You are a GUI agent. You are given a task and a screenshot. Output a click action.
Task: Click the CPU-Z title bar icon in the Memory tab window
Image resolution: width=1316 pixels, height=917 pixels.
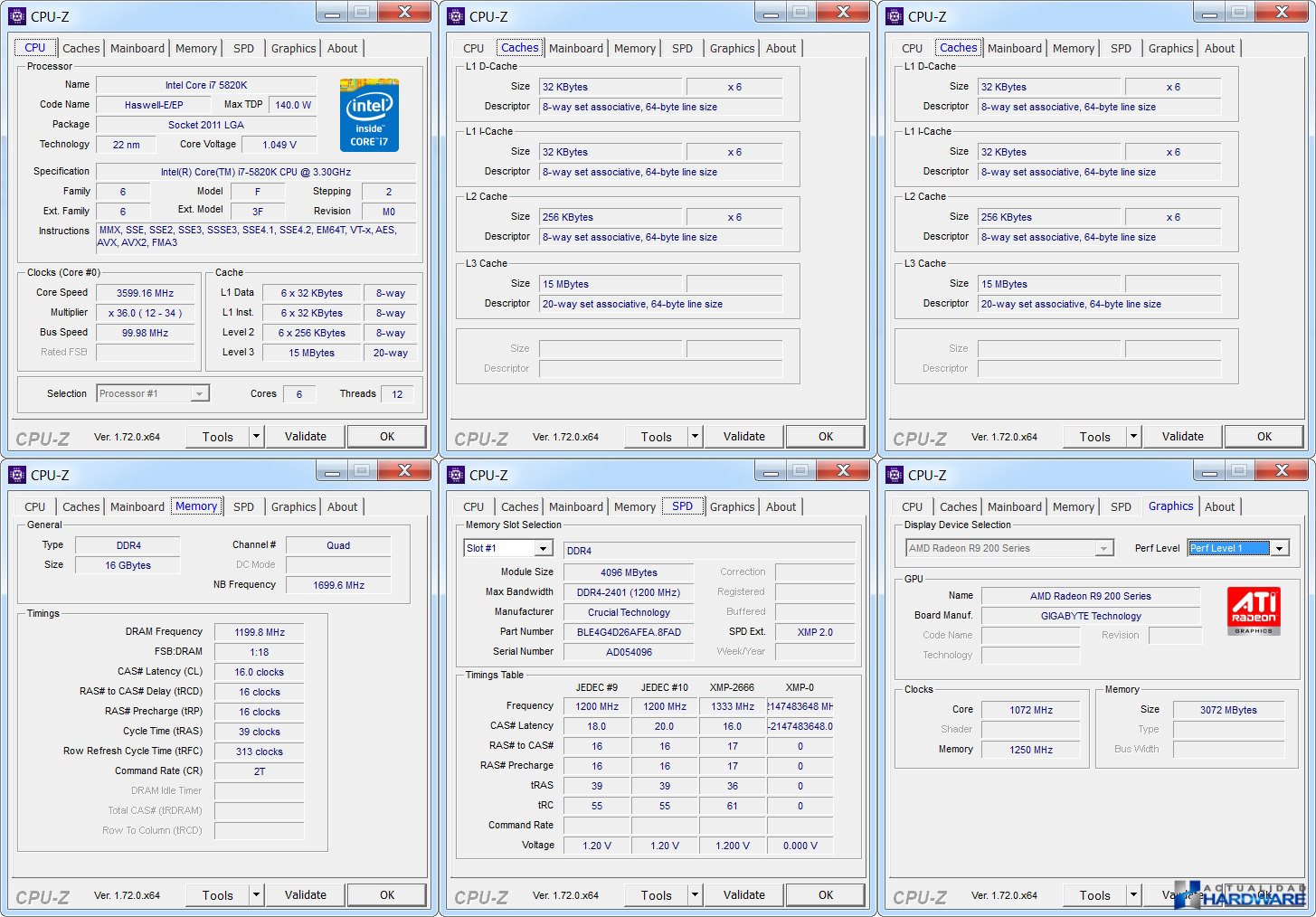pos(17,475)
